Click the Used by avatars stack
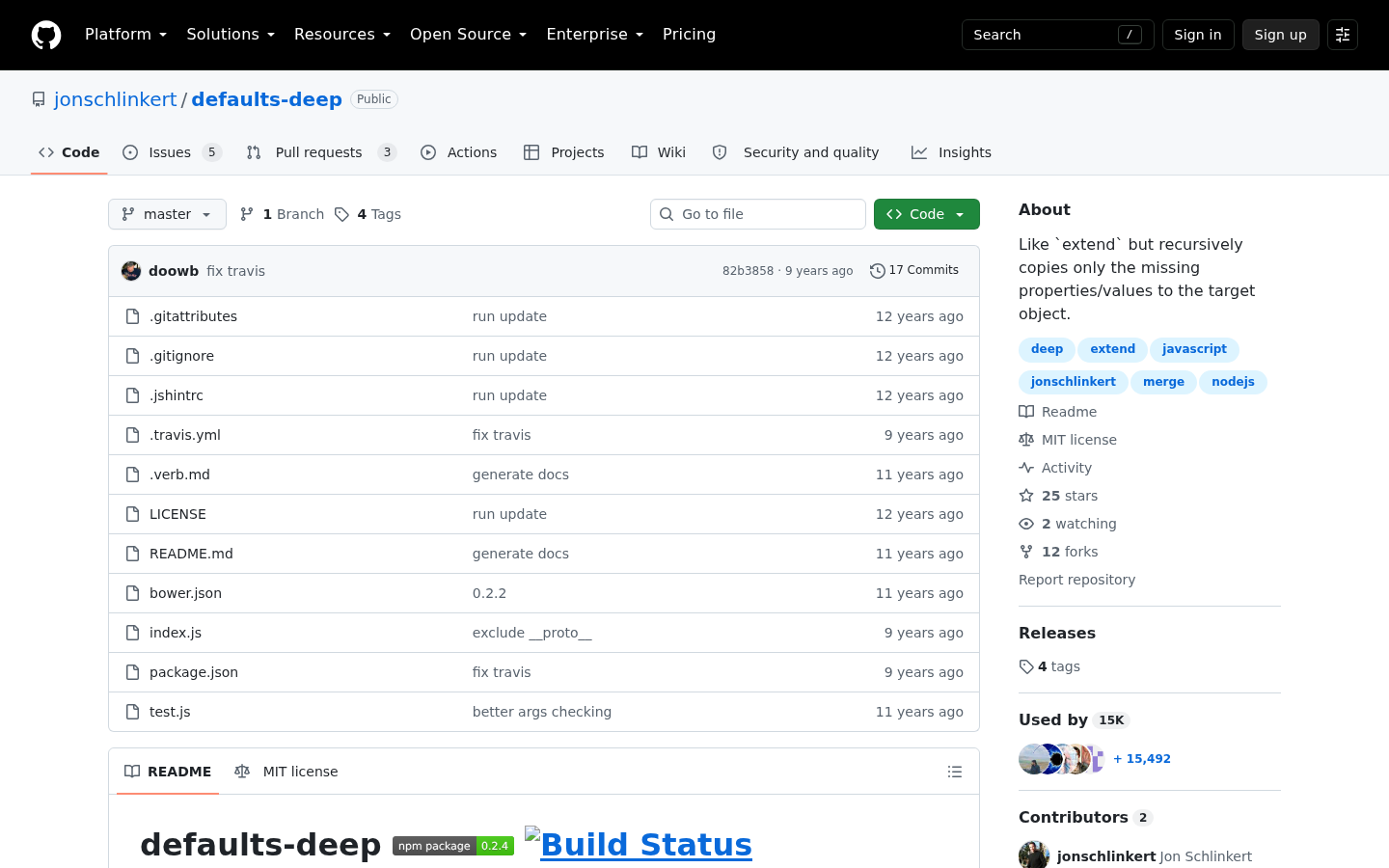Viewport: 1389px width, 868px height. [1062, 759]
